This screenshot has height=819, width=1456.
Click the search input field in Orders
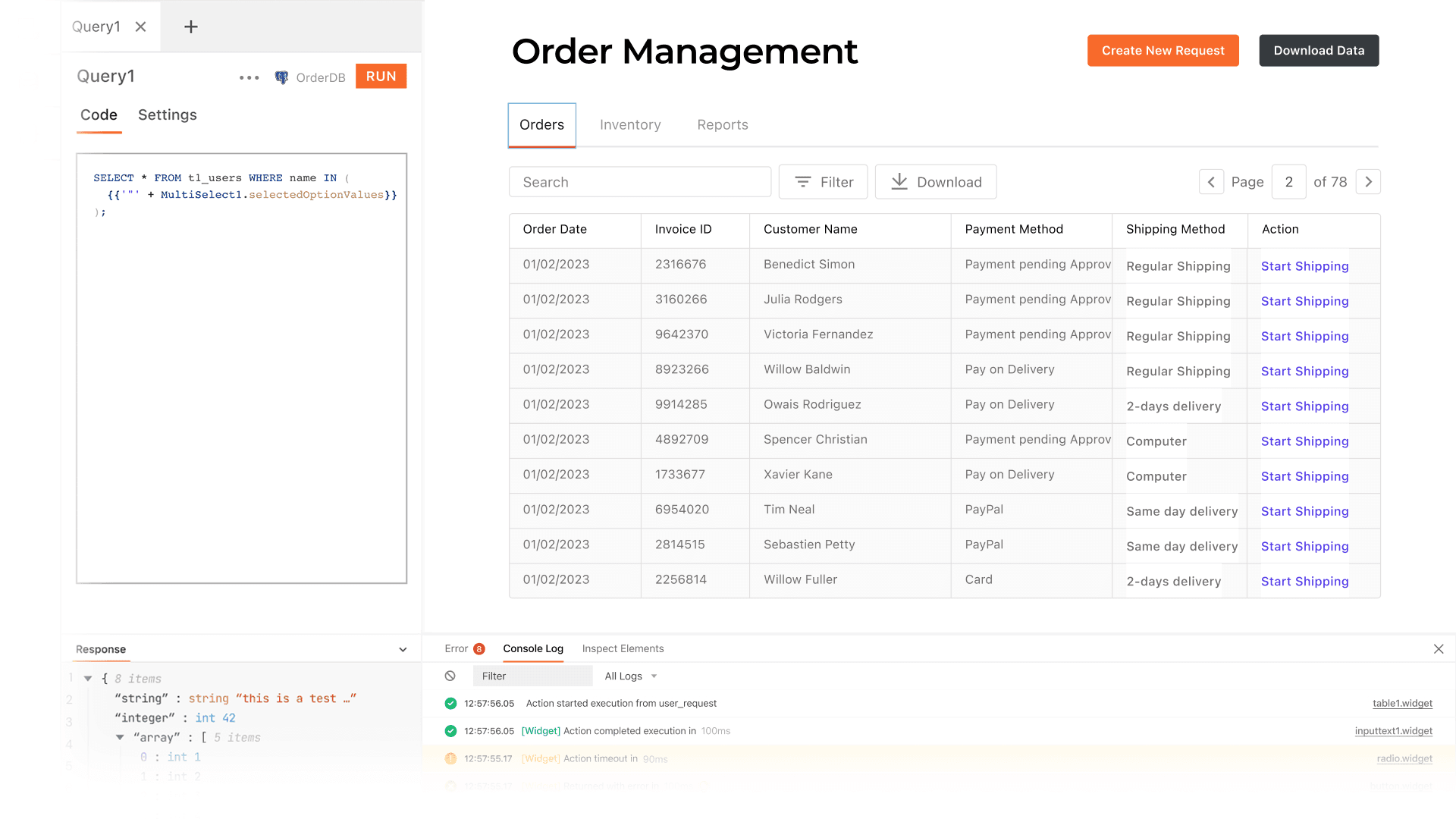coord(641,182)
